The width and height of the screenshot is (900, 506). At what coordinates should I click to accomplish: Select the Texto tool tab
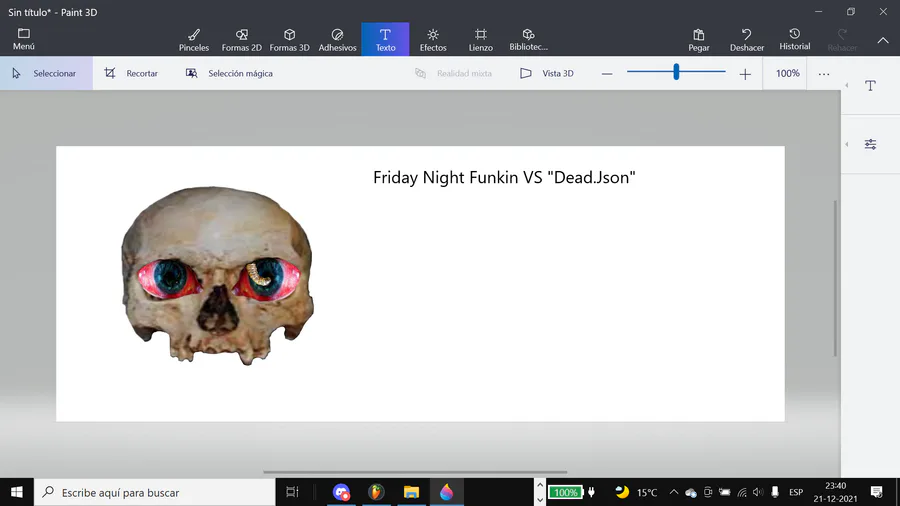(x=385, y=40)
